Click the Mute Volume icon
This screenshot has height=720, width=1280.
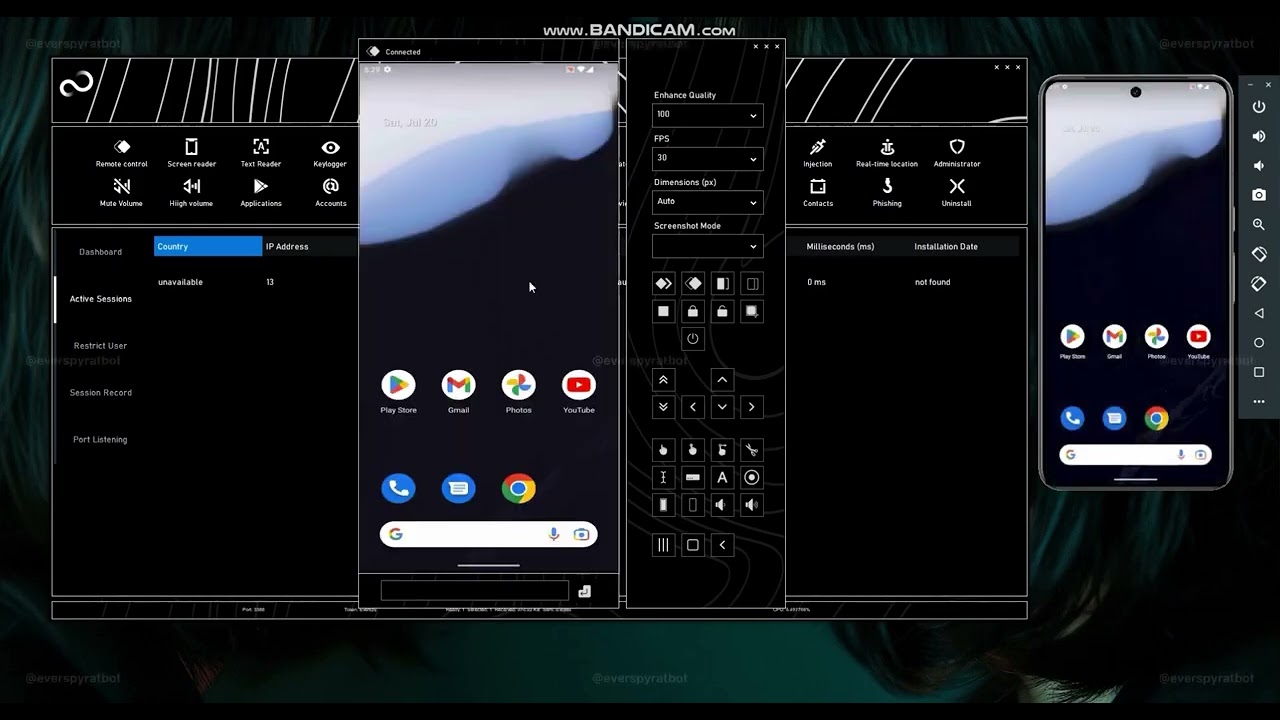(x=122, y=186)
